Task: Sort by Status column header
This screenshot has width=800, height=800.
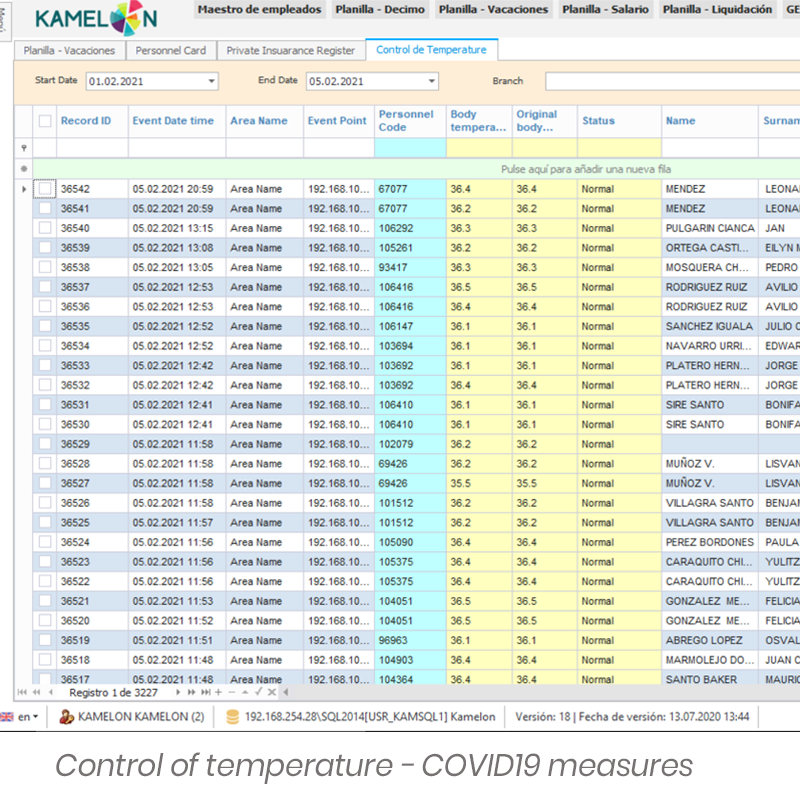Action: tap(619, 121)
